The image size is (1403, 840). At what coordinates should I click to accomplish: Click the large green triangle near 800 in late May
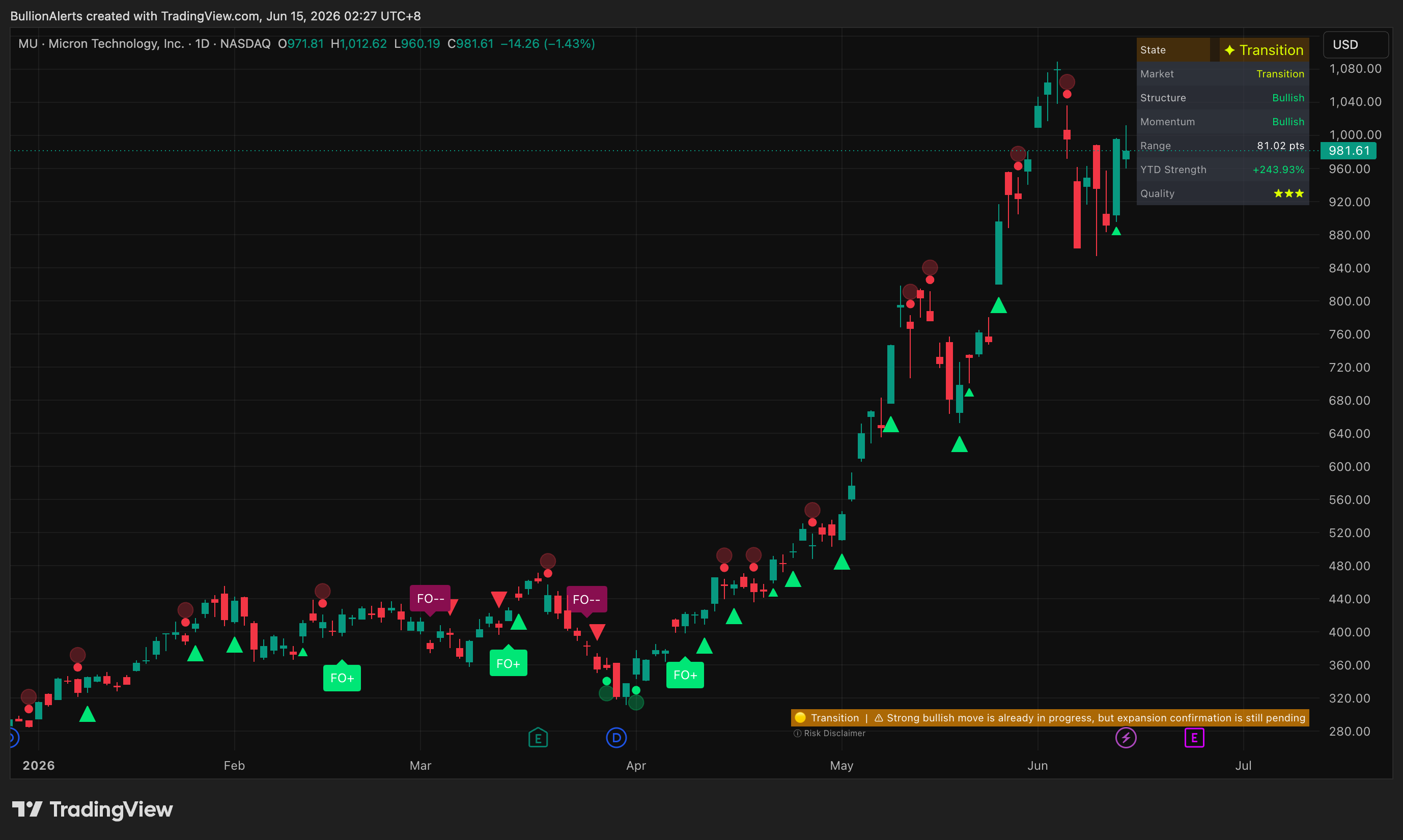click(998, 305)
